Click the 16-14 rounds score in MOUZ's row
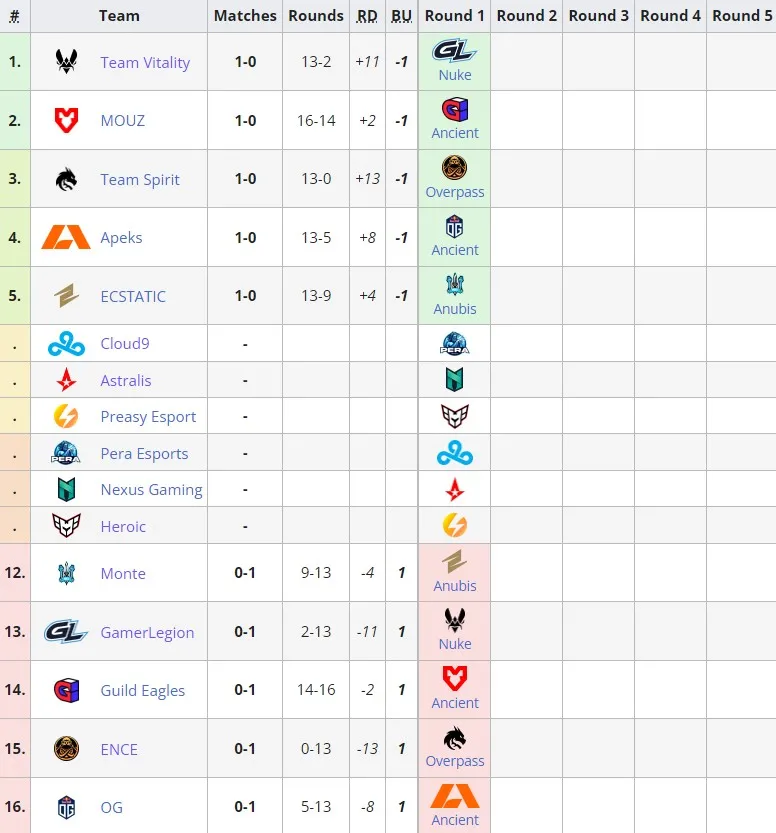 pos(316,121)
